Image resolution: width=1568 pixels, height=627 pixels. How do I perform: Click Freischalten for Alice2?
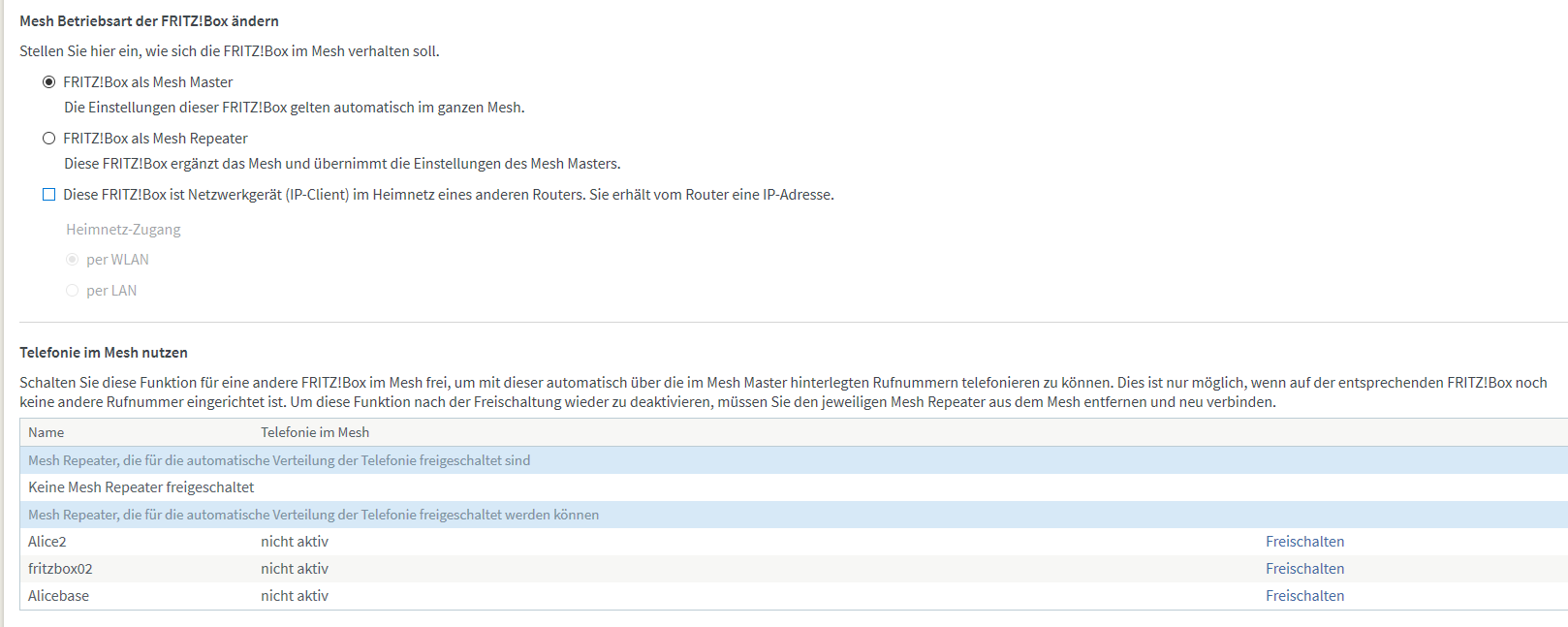coord(1304,542)
